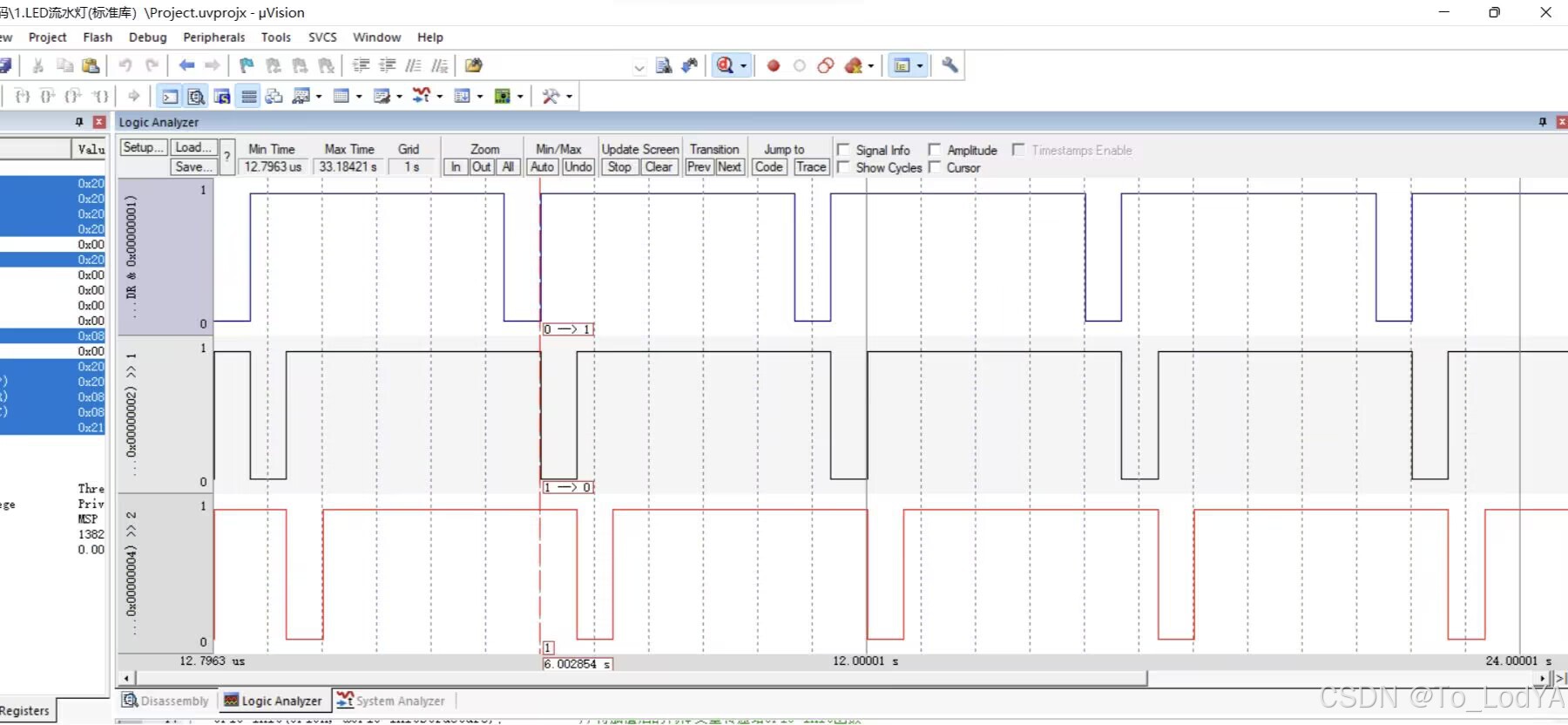Click the Min/Max Auto button
This screenshot has height=725, width=1568.
[542, 167]
